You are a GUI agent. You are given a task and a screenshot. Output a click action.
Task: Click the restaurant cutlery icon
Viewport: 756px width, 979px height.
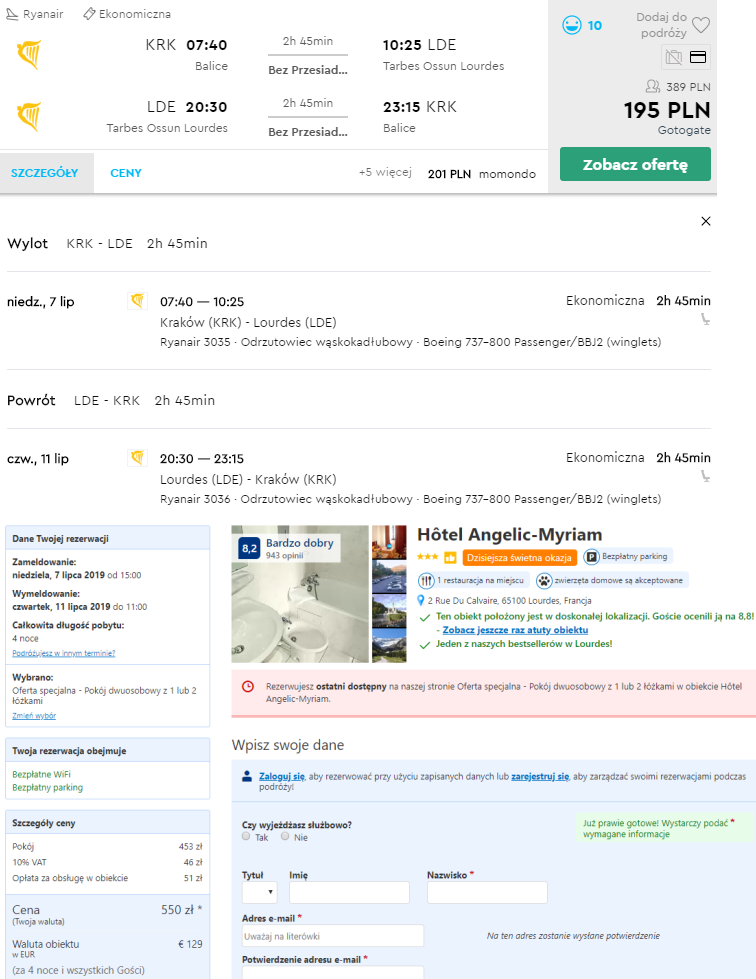426,581
